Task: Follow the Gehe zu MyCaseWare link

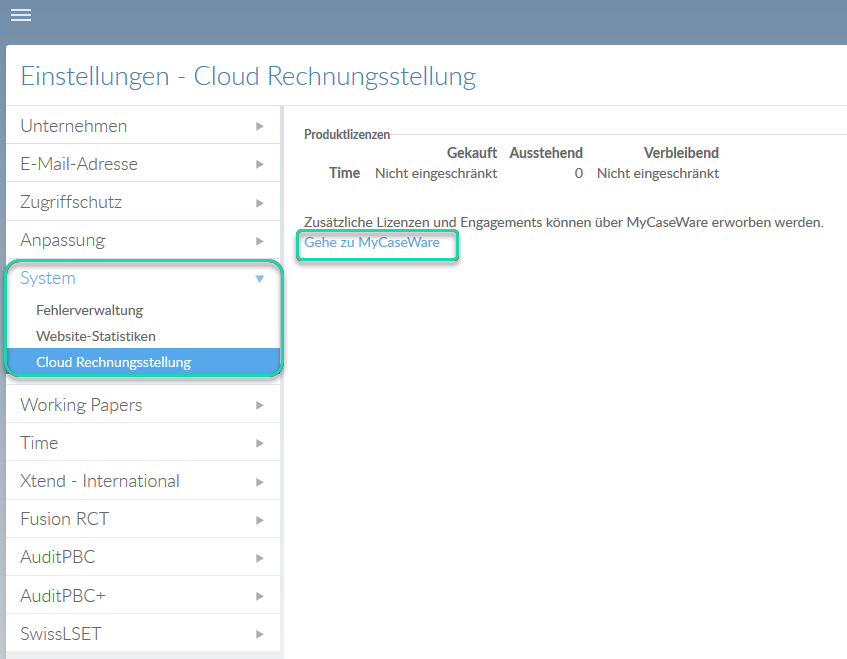Action: 371,242
